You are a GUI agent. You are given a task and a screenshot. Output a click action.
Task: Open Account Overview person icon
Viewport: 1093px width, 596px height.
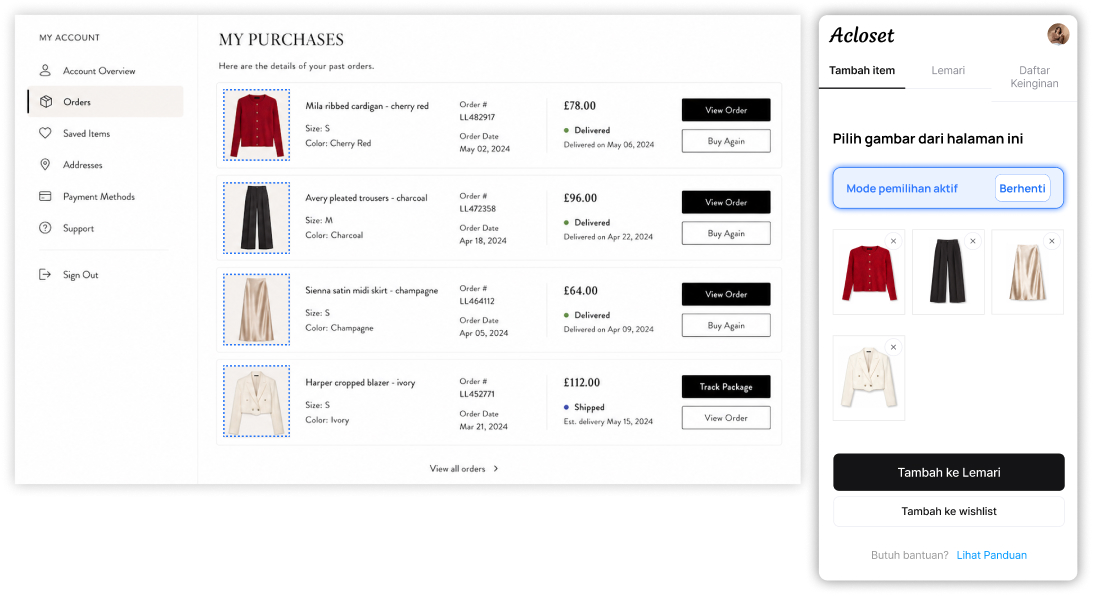45,70
